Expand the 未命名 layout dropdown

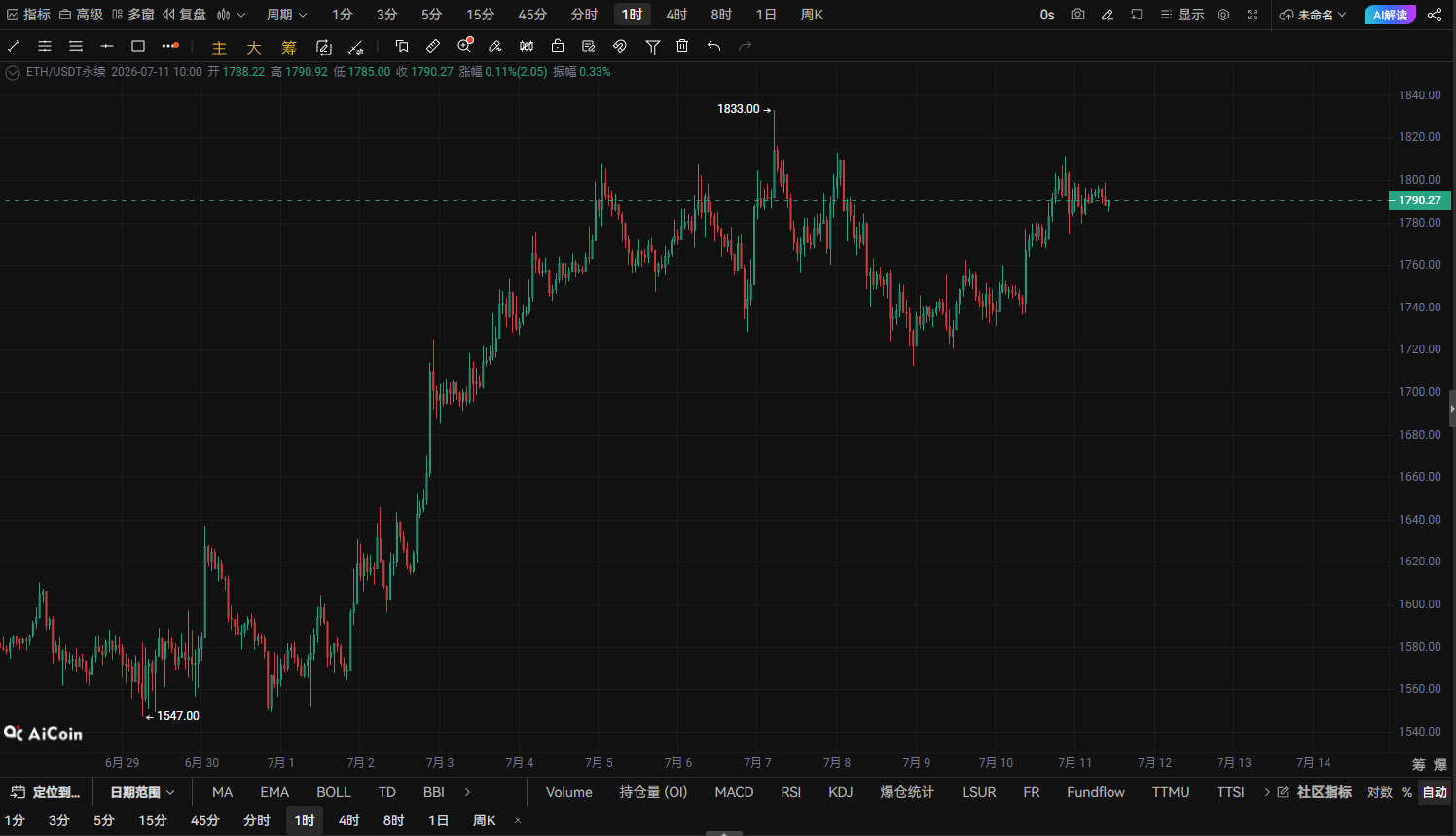[1313, 15]
